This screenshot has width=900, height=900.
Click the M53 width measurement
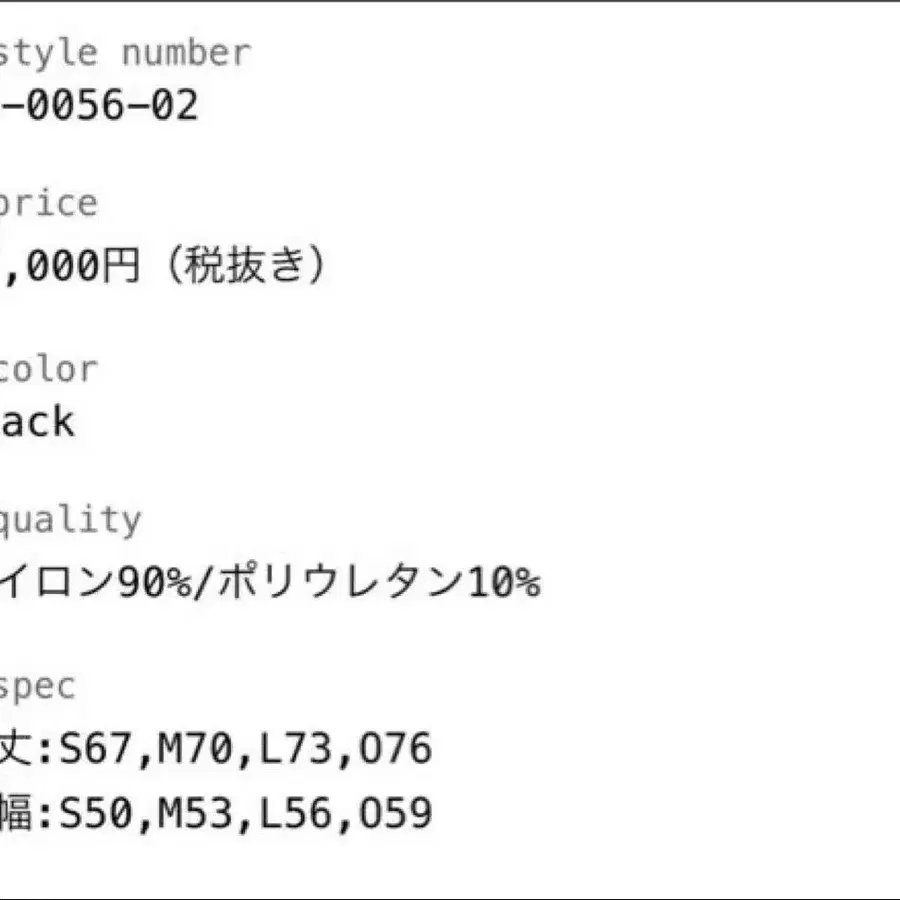point(195,814)
